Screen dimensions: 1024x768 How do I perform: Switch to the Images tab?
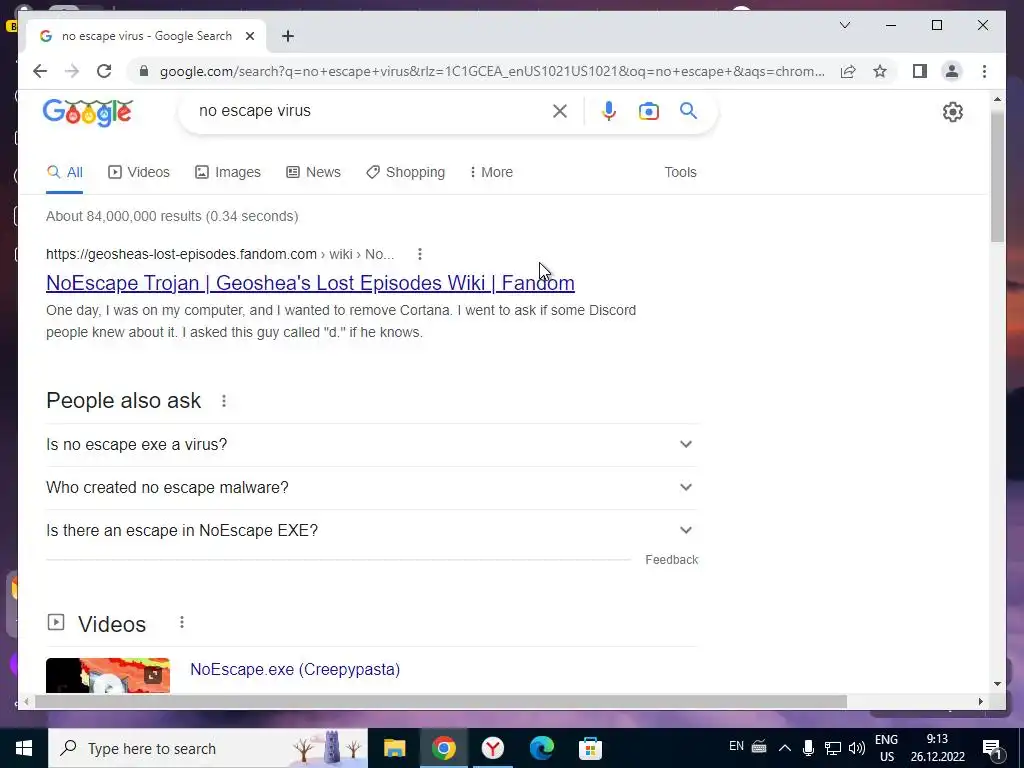pos(228,172)
